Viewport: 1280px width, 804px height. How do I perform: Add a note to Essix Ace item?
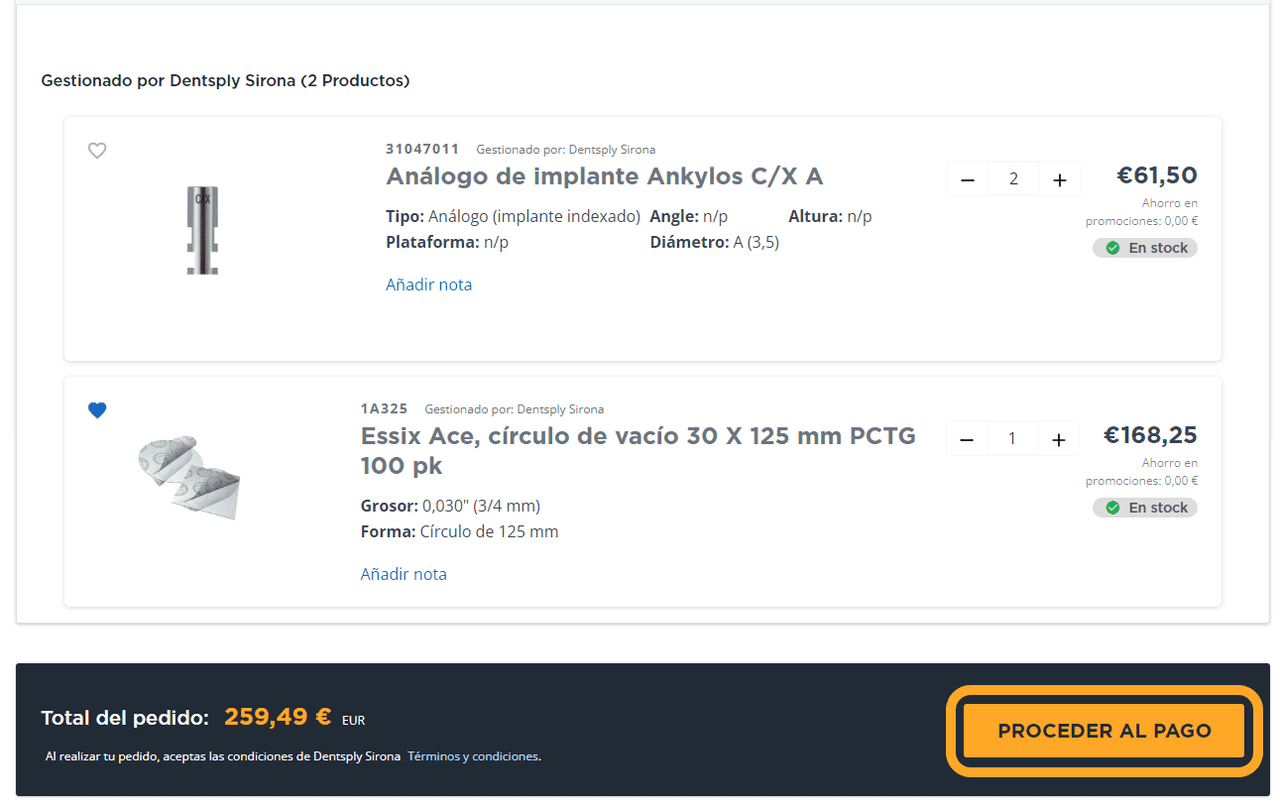(403, 574)
